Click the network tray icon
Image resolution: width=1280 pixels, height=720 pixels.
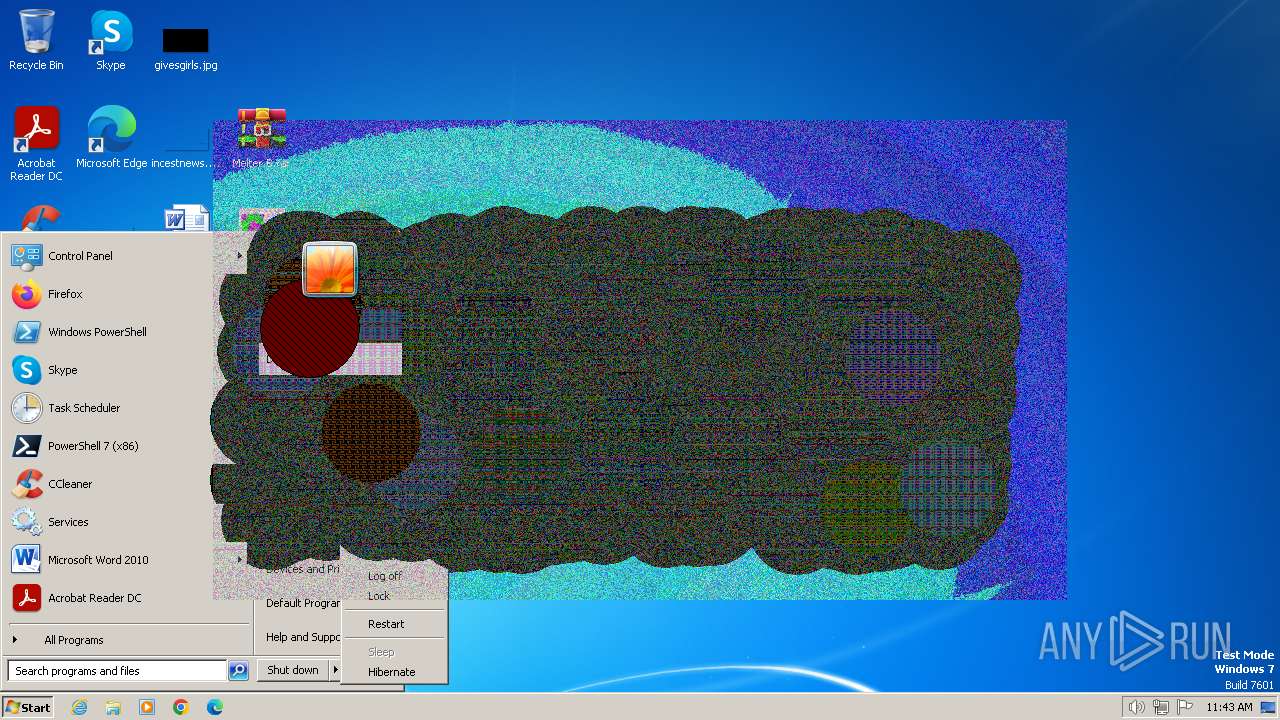pos(1161,707)
